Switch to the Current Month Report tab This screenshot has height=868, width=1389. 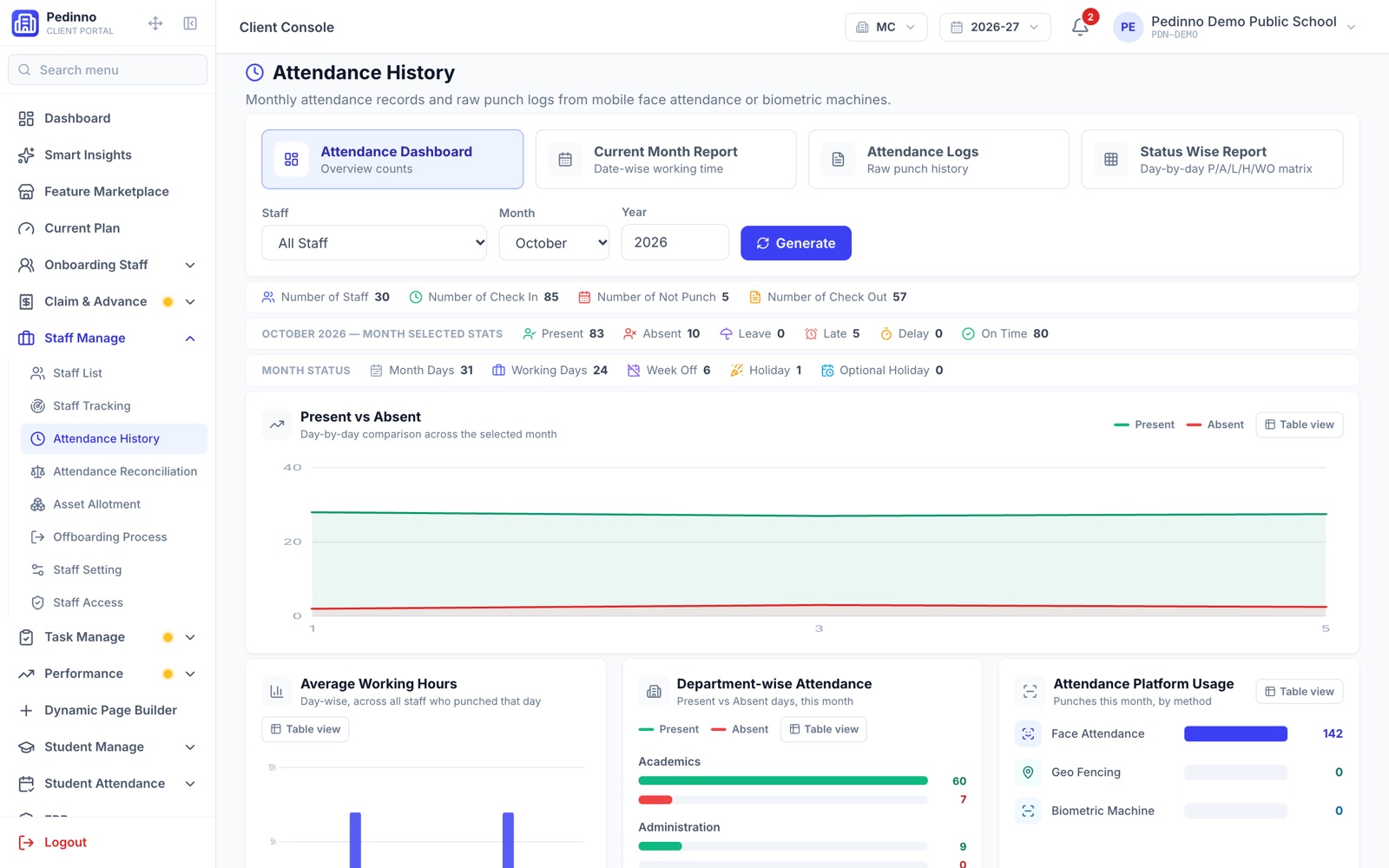[x=666, y=159]
